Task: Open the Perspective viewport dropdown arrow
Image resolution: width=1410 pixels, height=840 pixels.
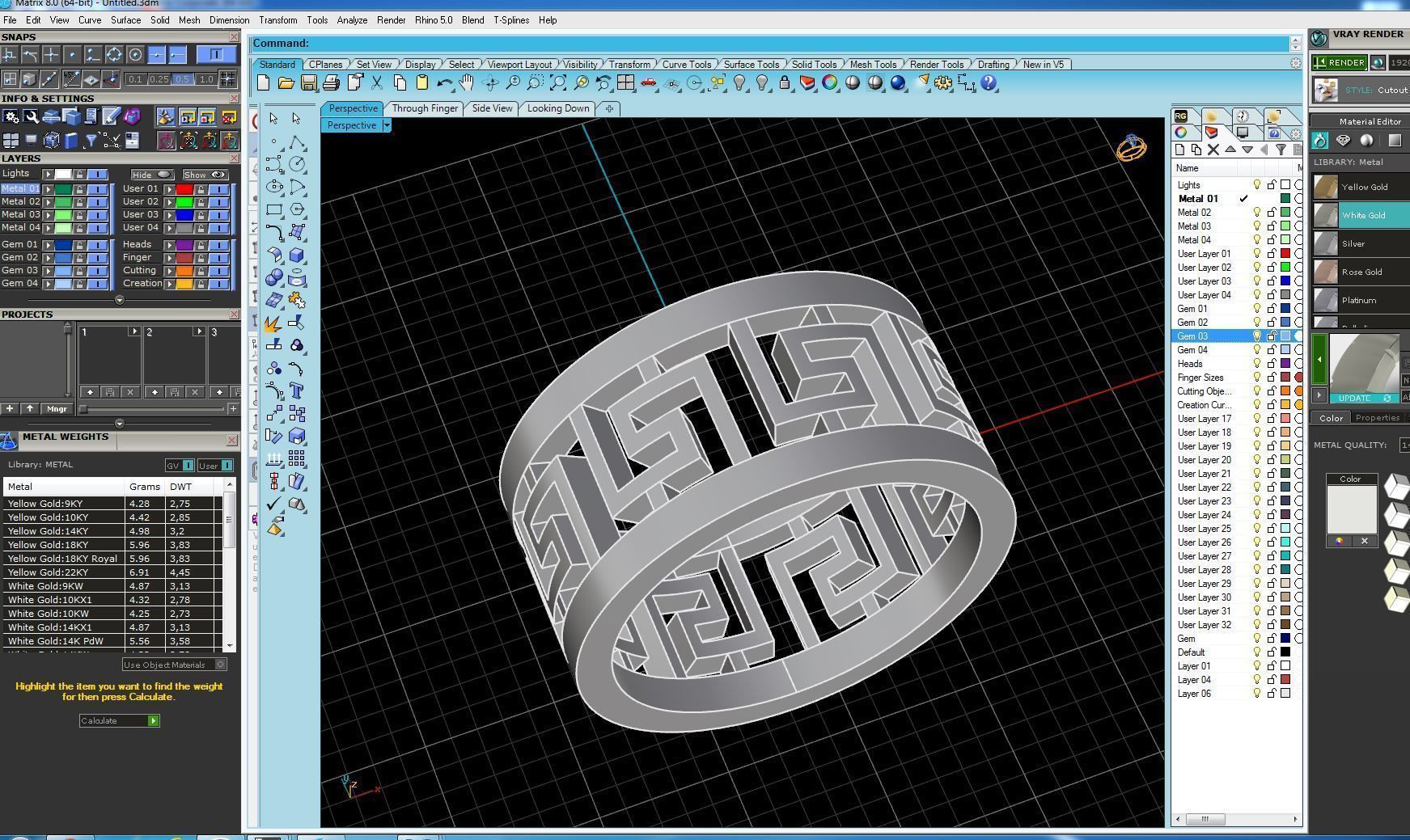Action: [x=387, y=125]
